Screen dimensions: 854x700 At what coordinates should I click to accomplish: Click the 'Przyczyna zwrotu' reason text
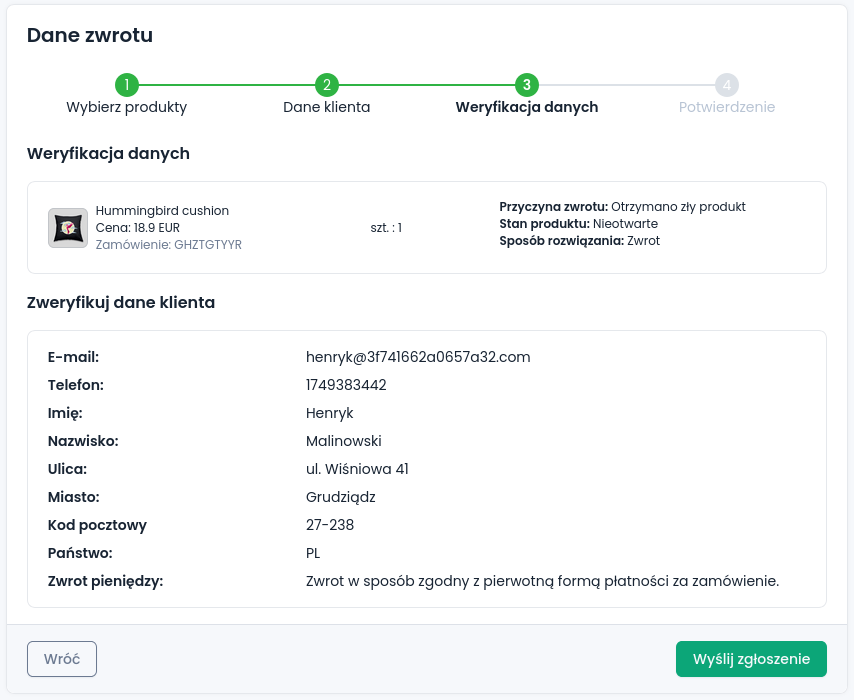[622, 207]
